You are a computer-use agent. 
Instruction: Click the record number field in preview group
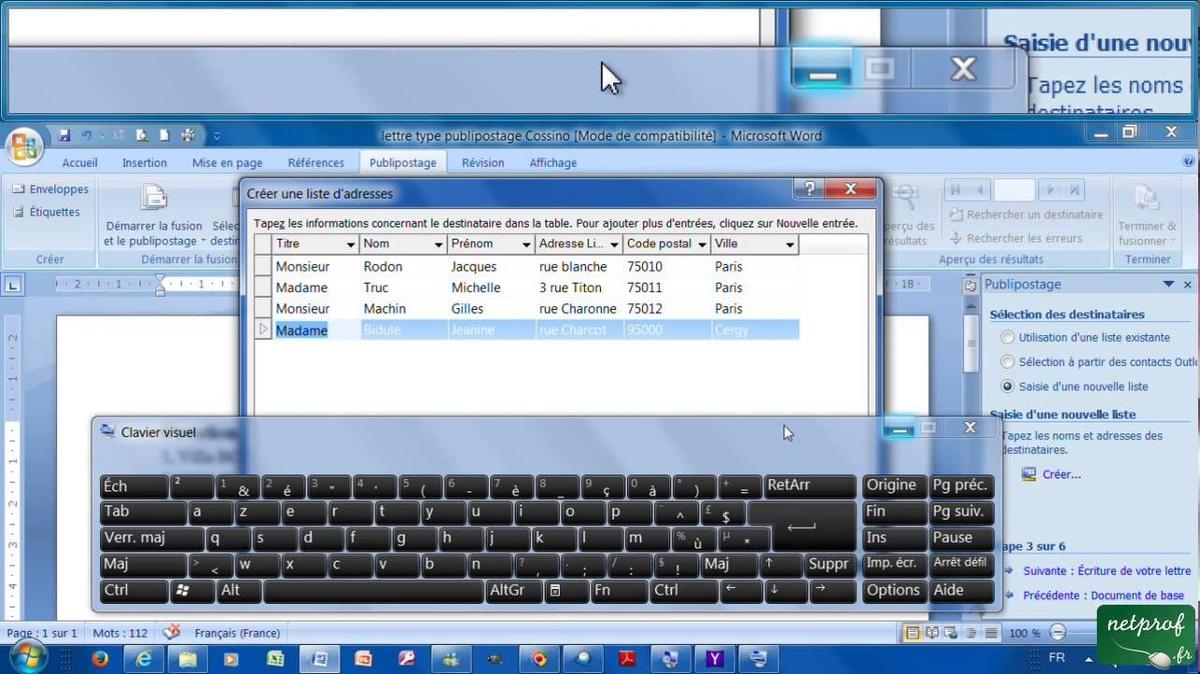click(x=1014, y=189)
